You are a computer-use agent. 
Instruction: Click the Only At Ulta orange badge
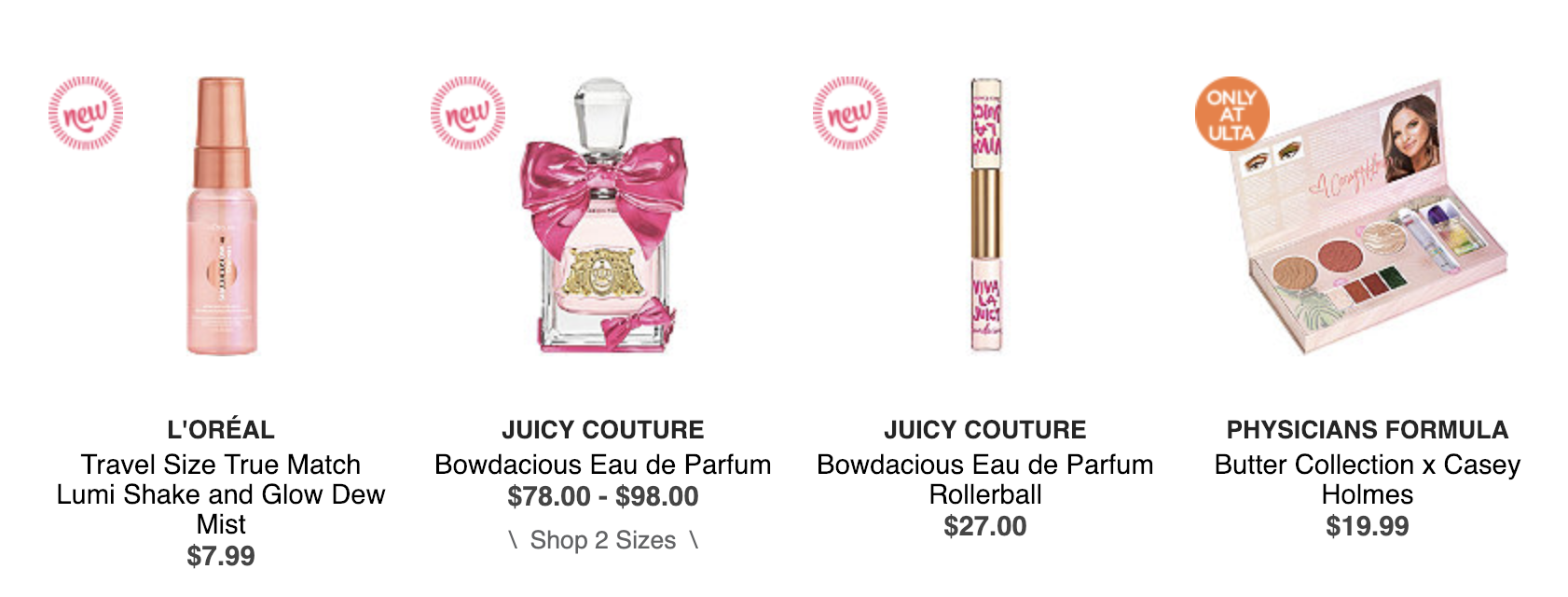pyautogui.click(x=1232, y=114)
